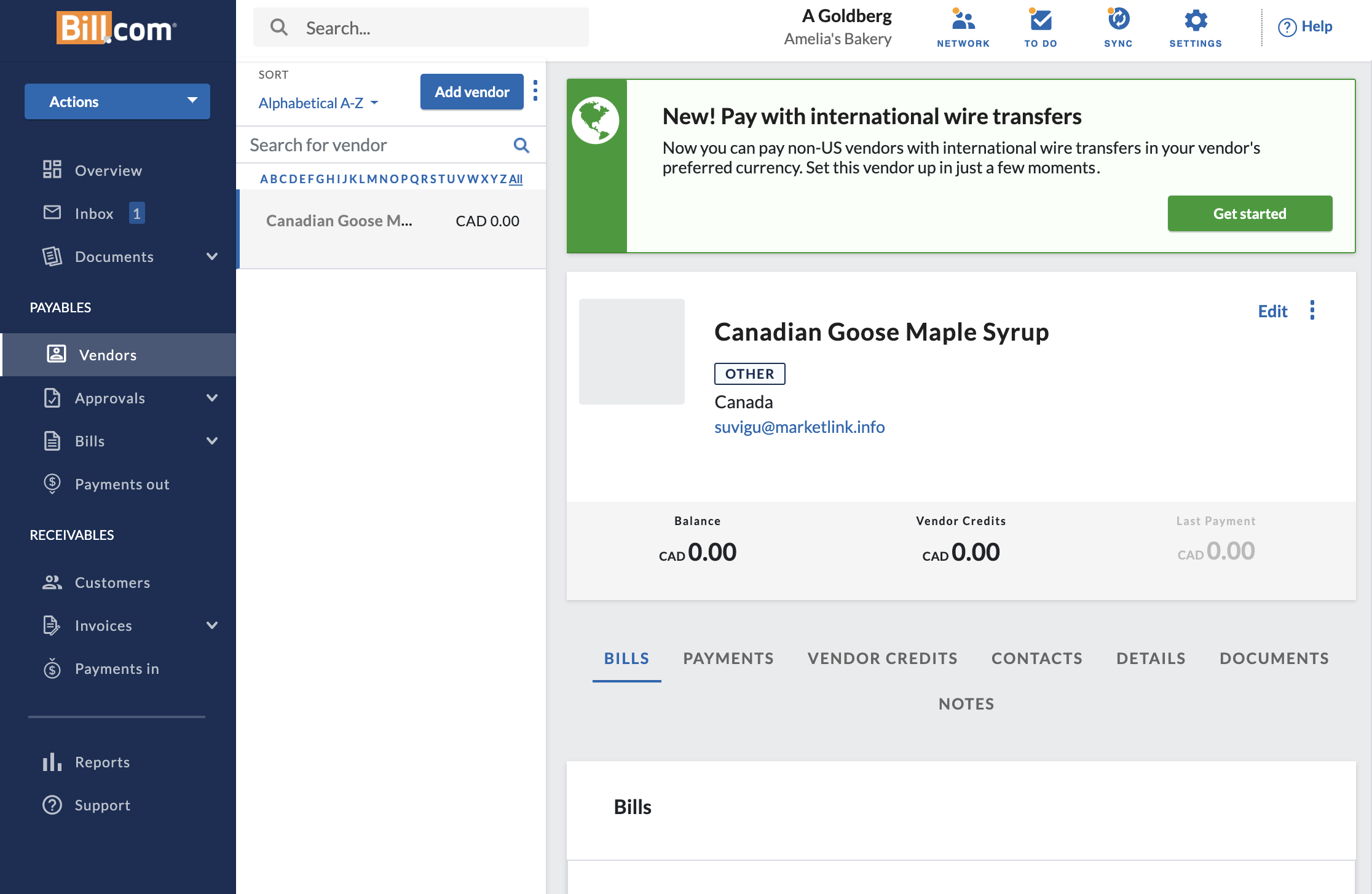
Task: Expand the Approvals submenu chevron
Action: pyautogui.click(x=212, y=398)
